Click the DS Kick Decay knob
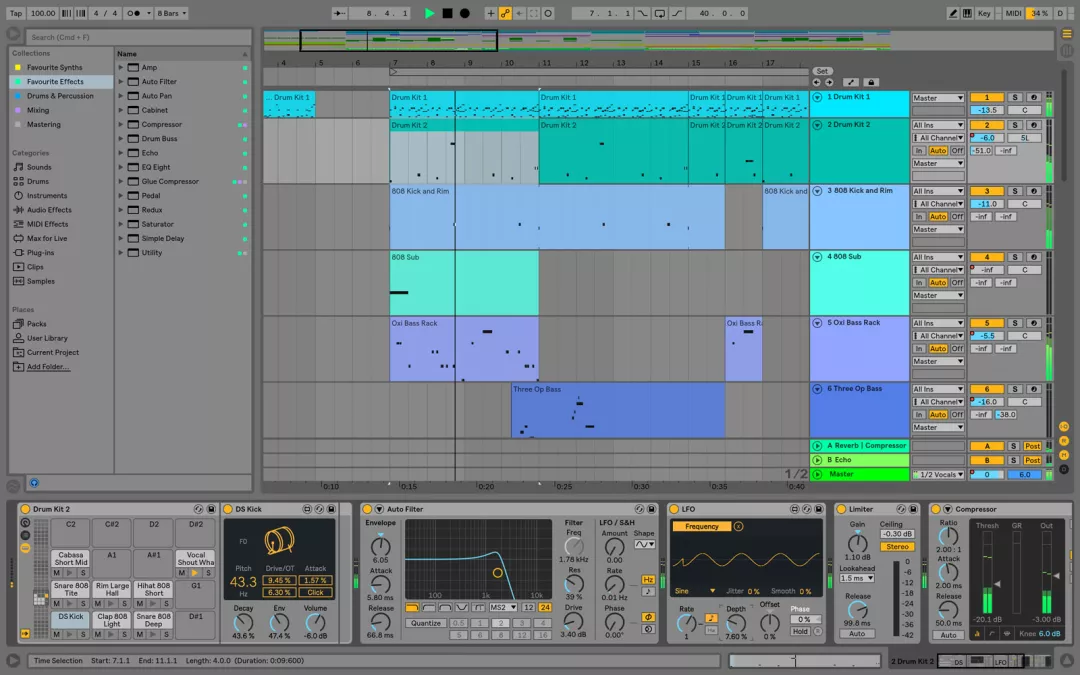1080x675 pixels. click(x=243, y=623)
